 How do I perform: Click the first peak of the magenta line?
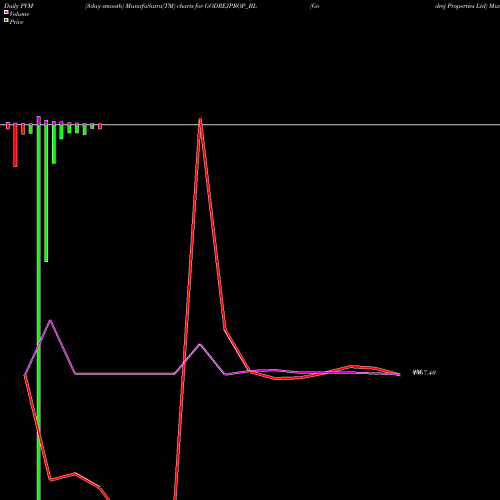(50, 320)
